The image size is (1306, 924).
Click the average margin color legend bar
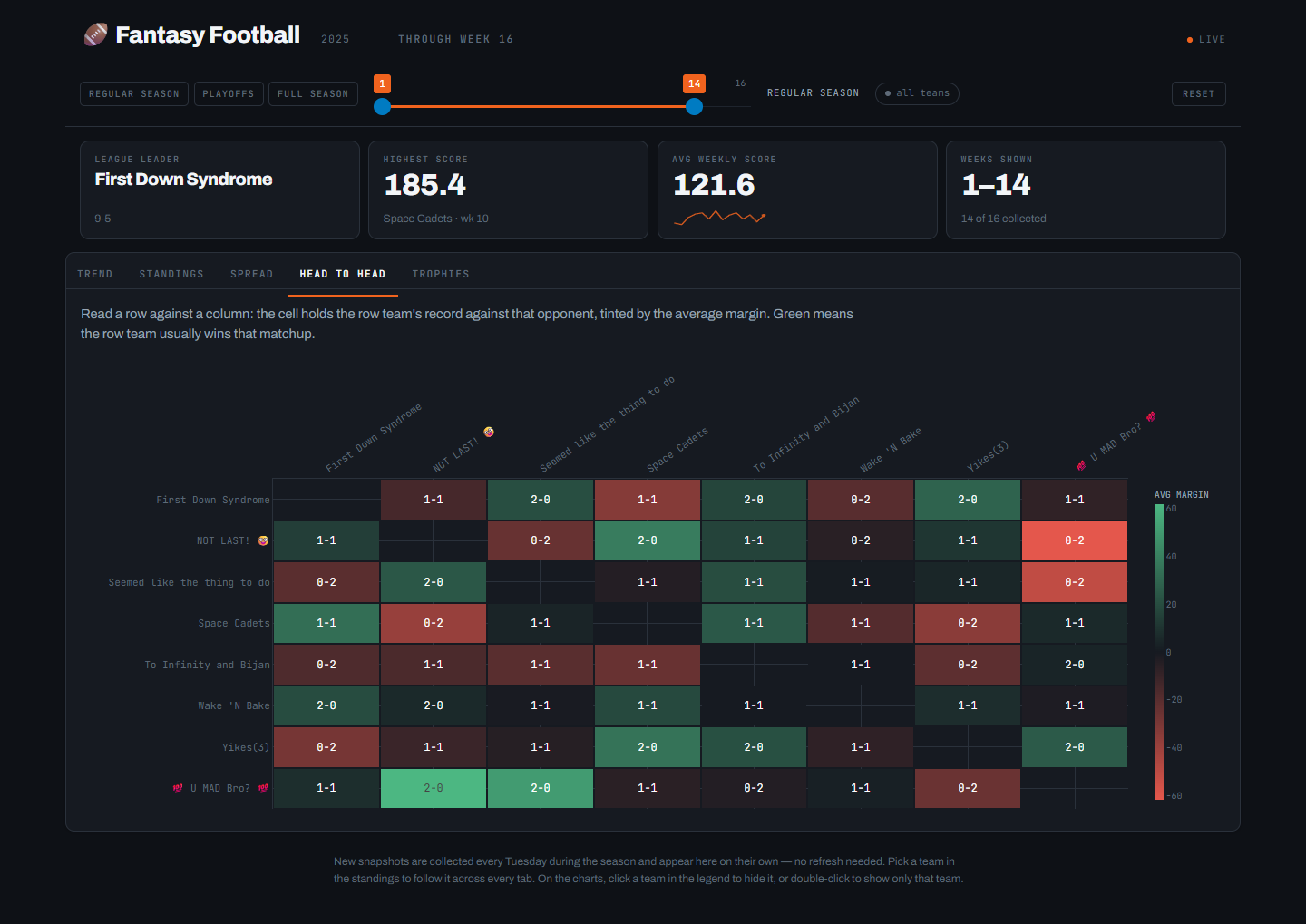[x=1159, y=652]
